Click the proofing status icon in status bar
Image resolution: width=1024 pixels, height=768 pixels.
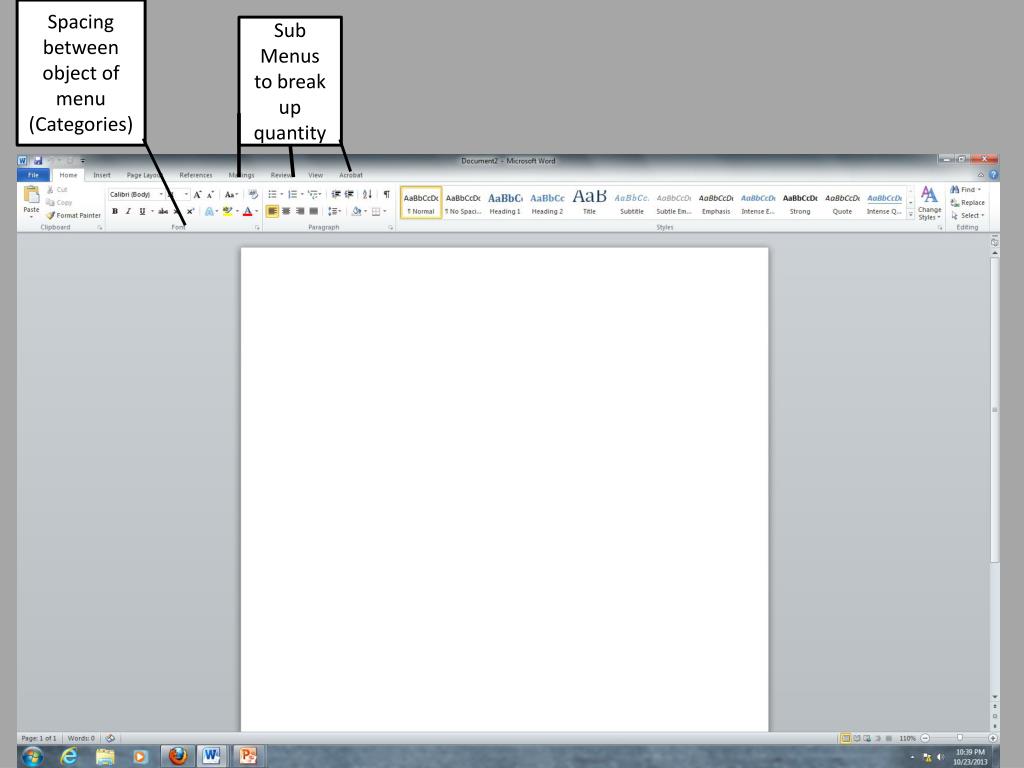(x=110, y=738)
